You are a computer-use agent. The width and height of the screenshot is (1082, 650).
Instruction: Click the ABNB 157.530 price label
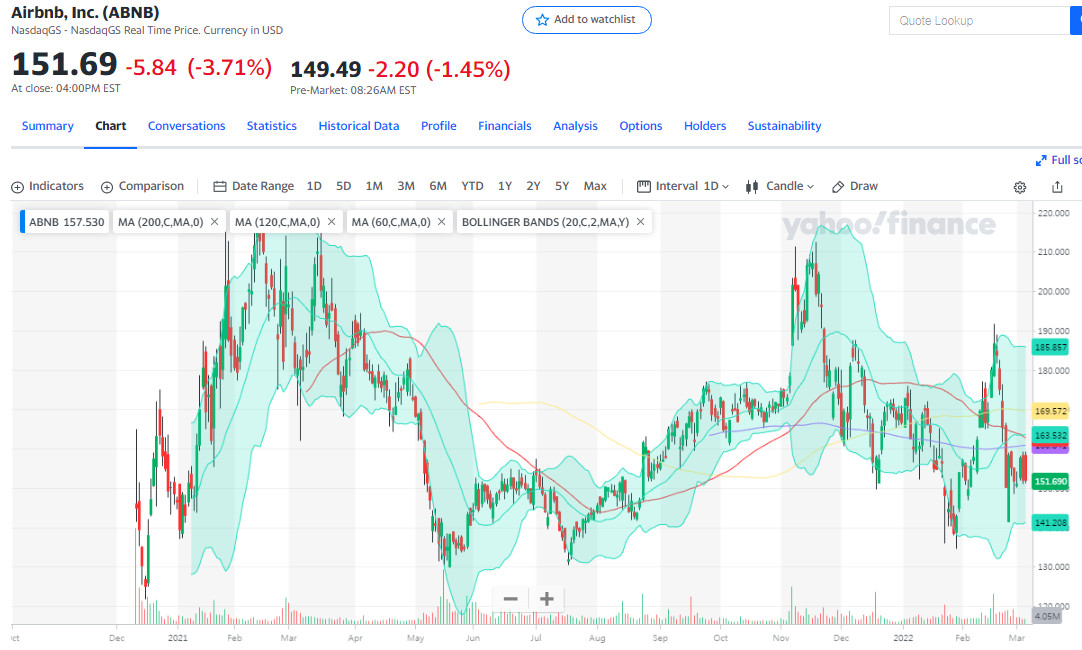[x=66, y=222]
